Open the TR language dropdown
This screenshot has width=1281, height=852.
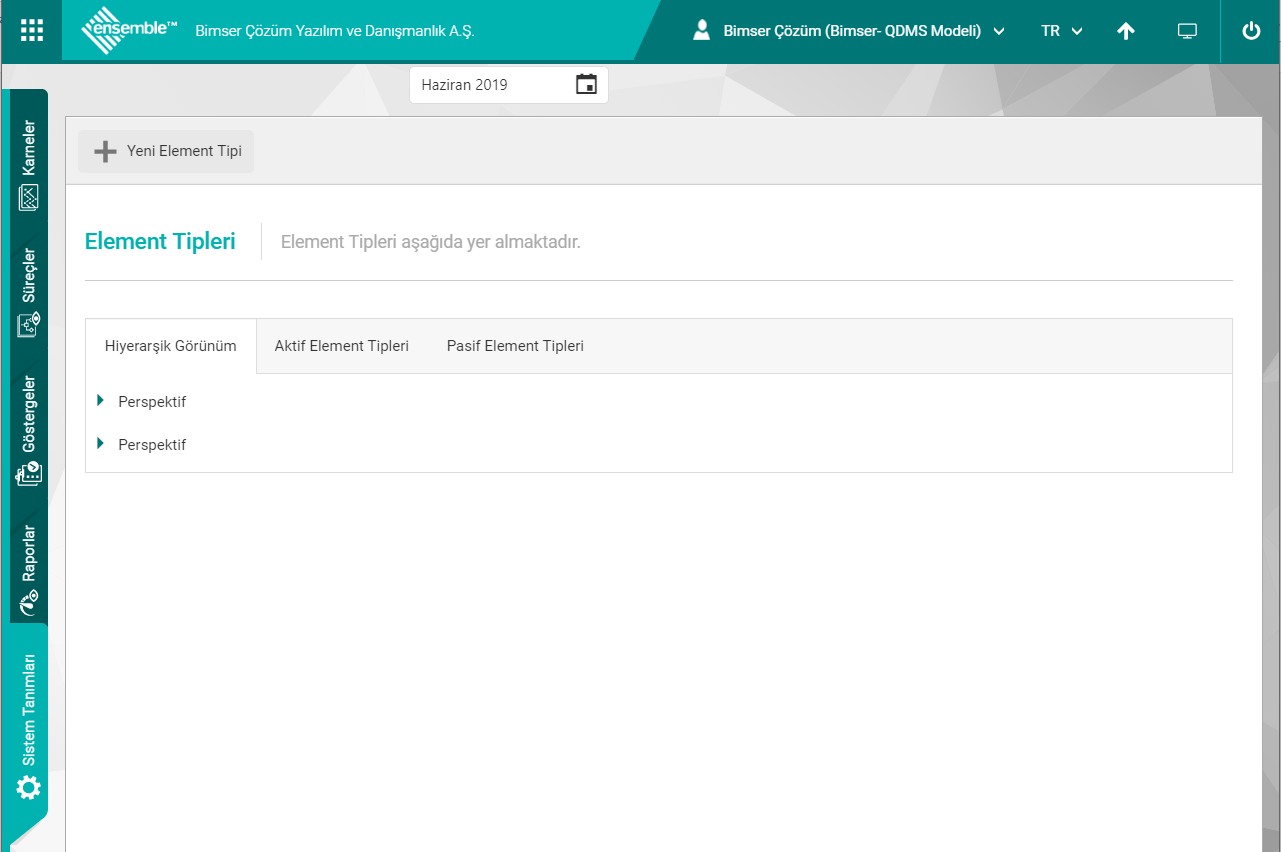1061,31
